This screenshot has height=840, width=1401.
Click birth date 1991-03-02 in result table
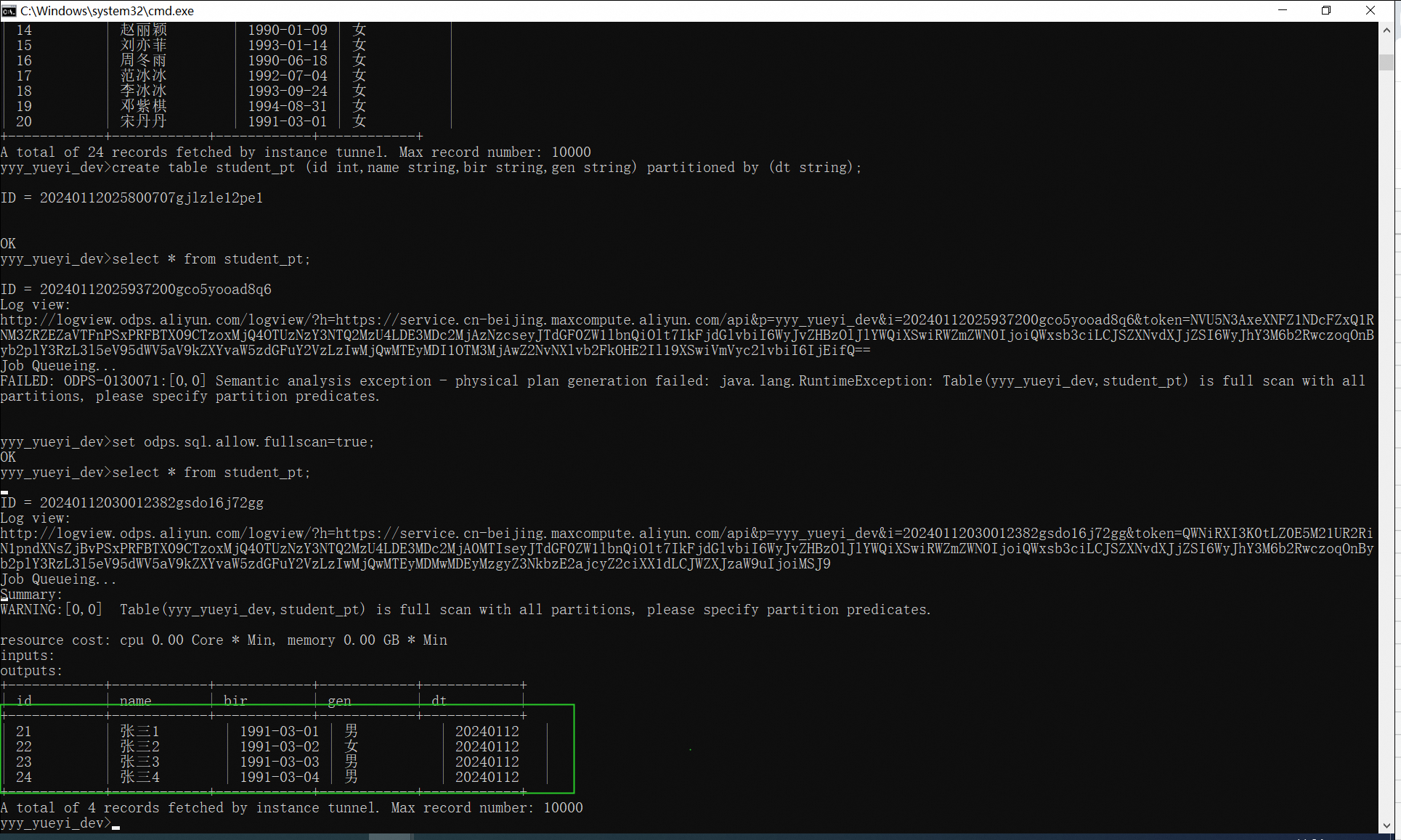pyautogui.click(x=280, y=746)
